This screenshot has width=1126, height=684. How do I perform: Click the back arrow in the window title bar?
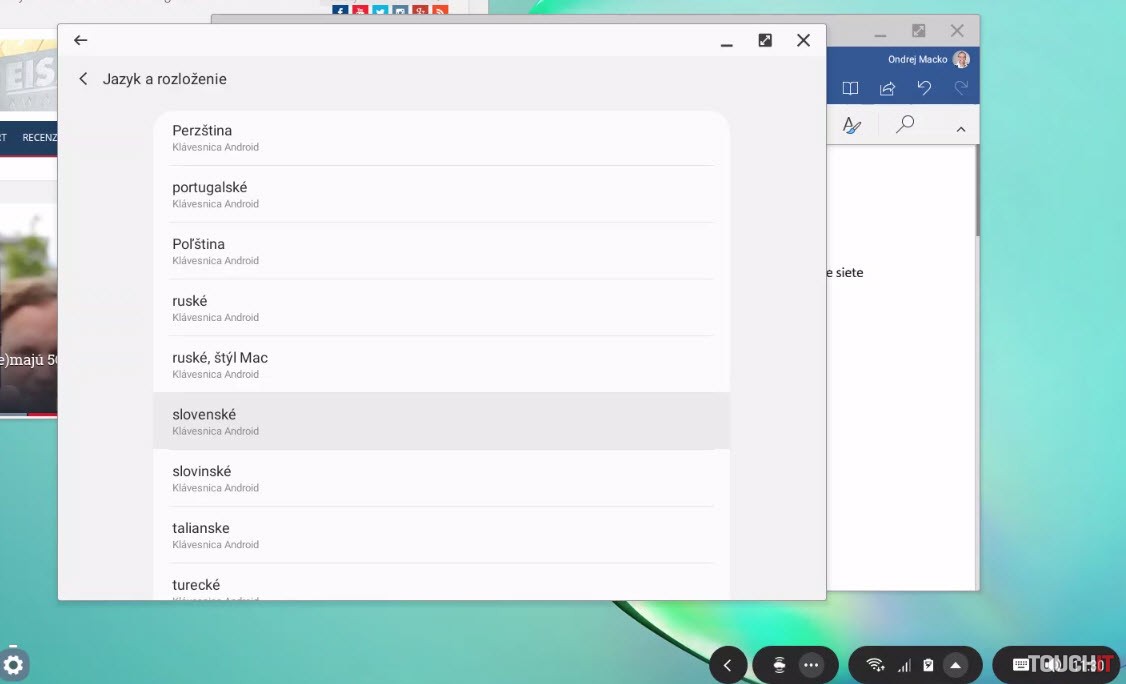click(81, 40)
